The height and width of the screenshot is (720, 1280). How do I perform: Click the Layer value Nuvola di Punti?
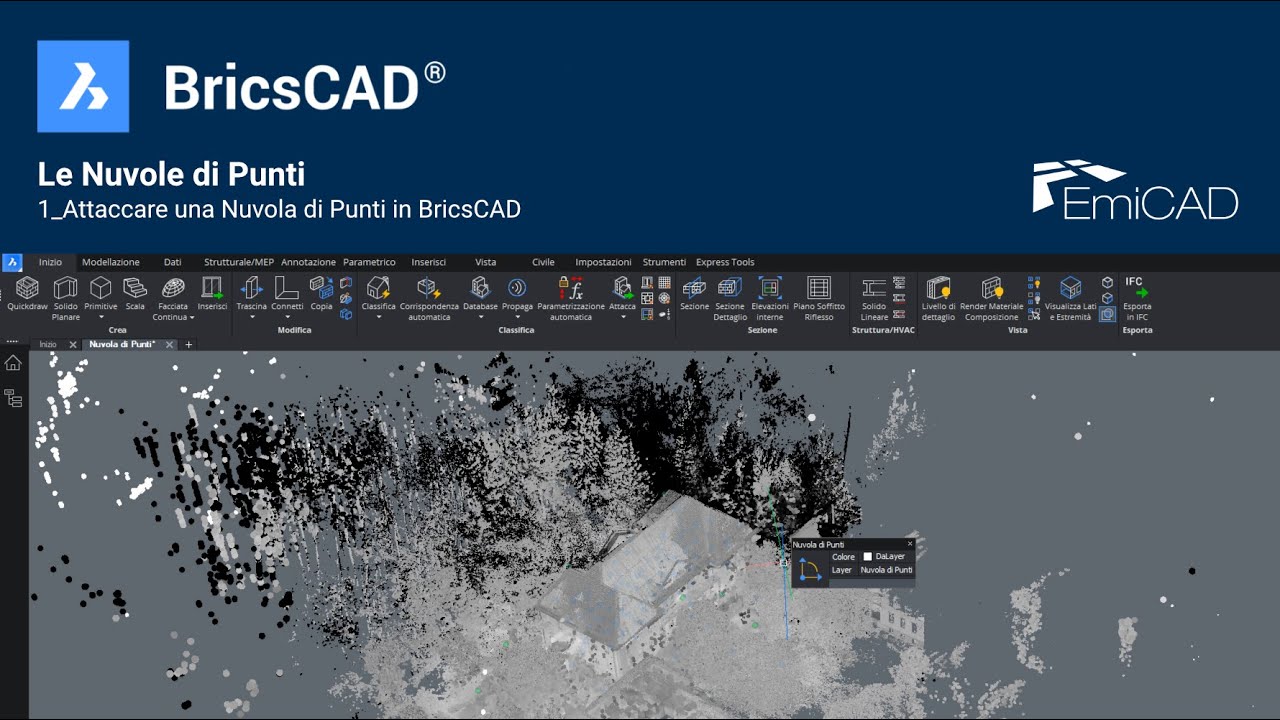(887, 570)
